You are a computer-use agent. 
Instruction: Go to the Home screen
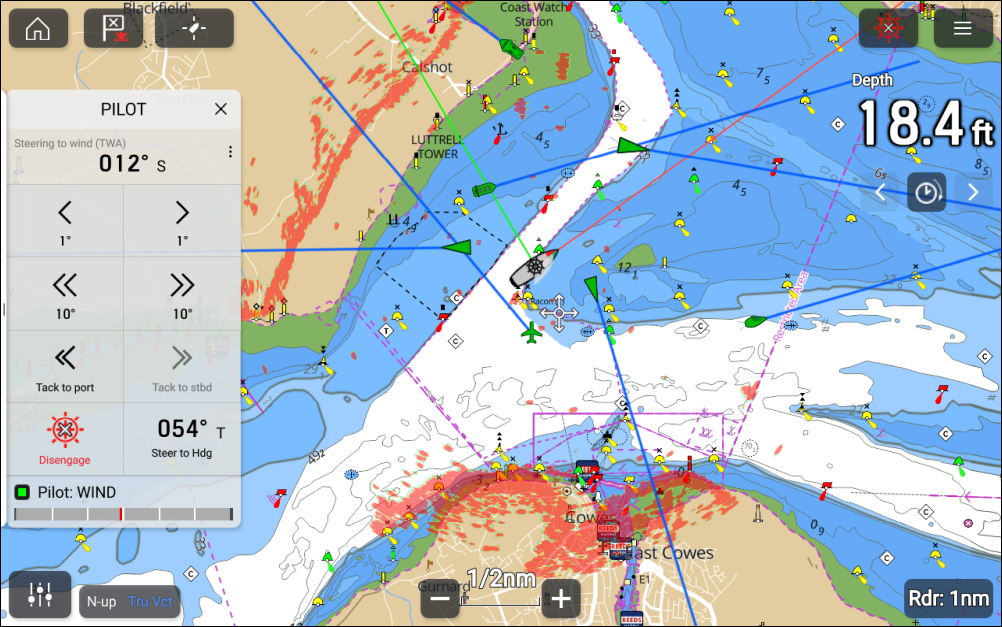click(38, 28)
